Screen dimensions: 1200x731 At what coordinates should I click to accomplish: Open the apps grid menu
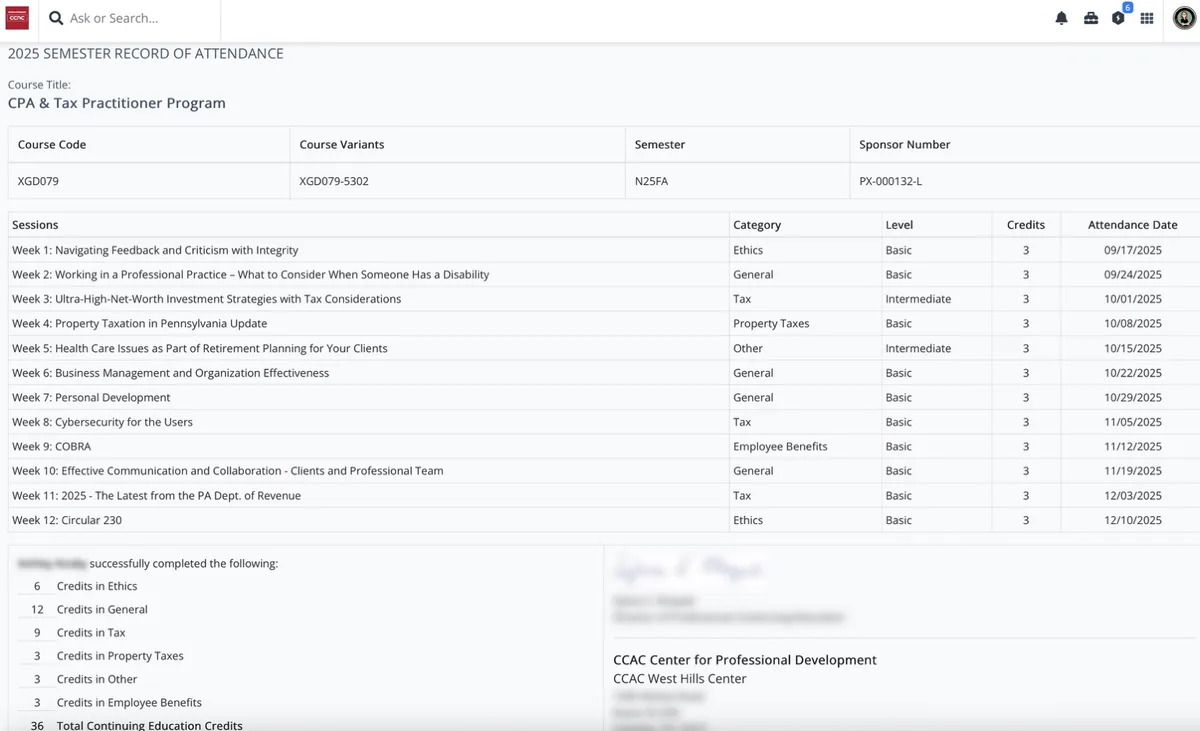tap(1147, 19)
